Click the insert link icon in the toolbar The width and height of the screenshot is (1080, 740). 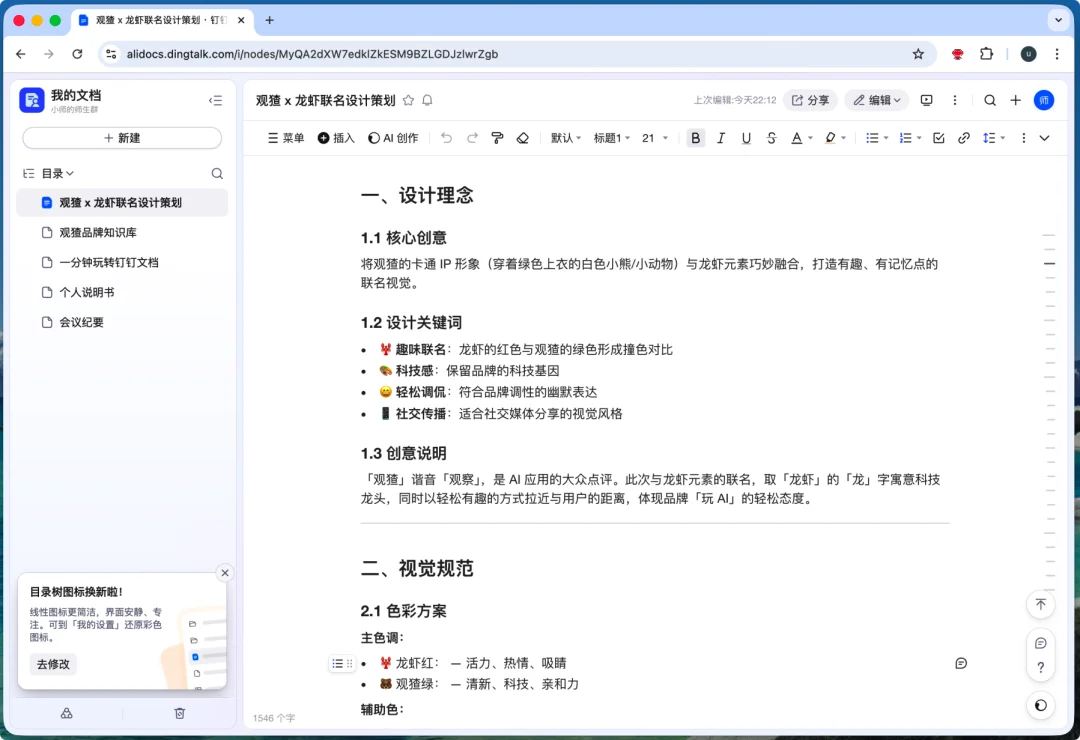pyautogui.click(x=964, y=138)
